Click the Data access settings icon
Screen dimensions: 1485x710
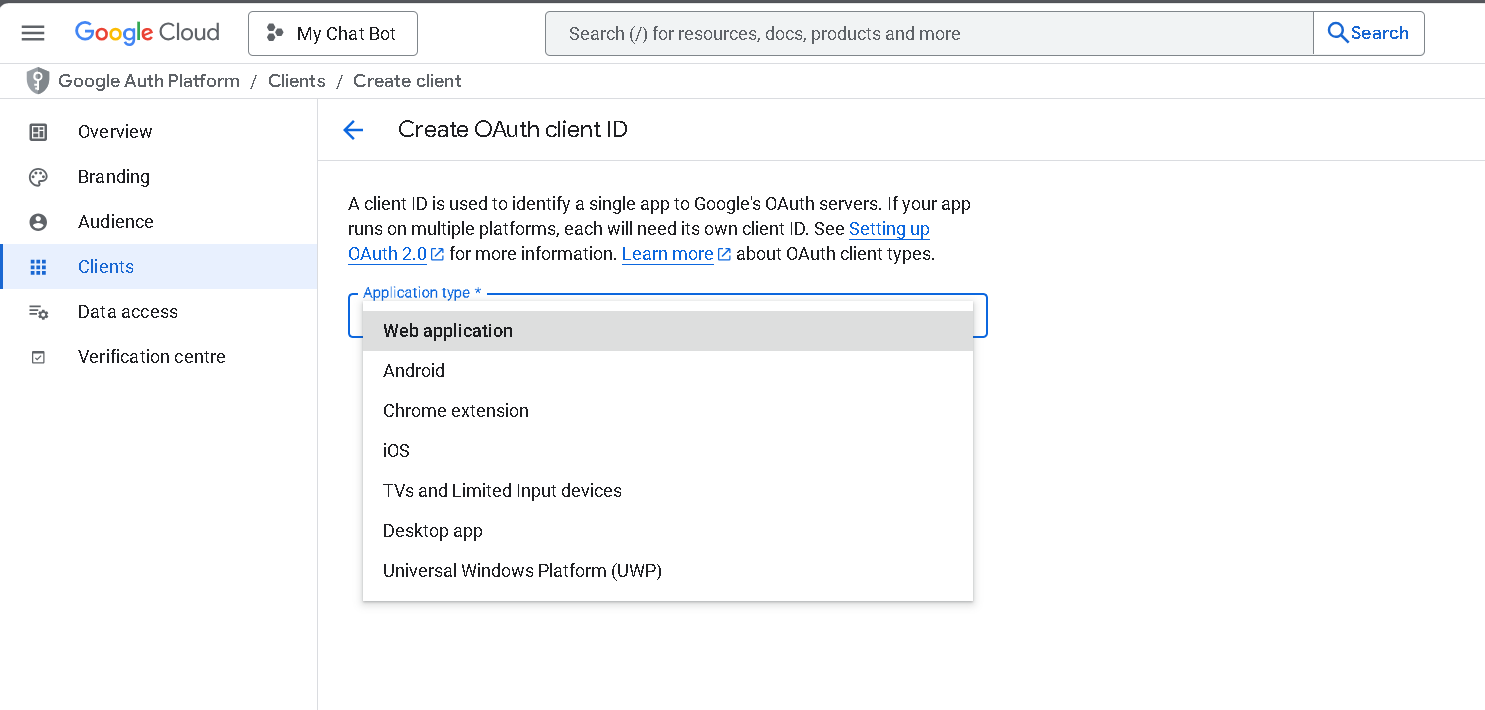[x=38, y=312]
